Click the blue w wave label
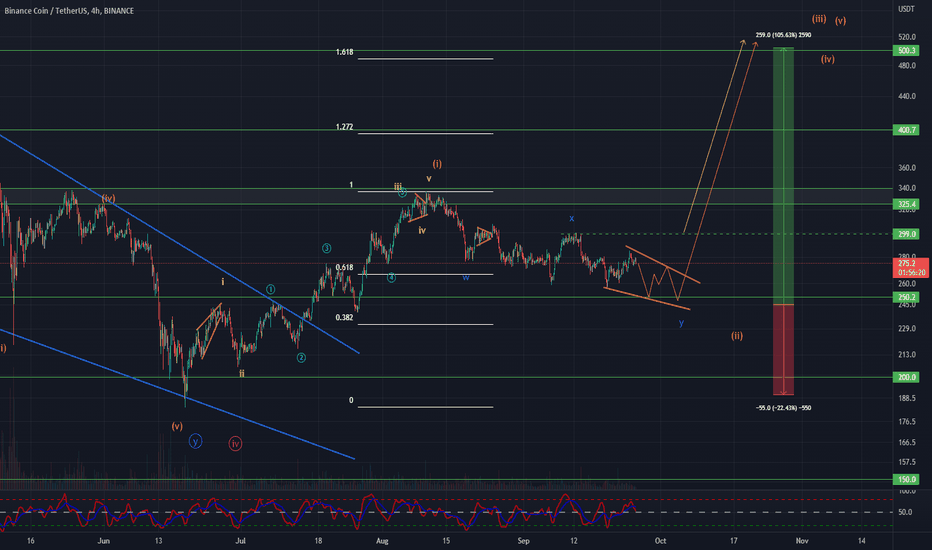The width and height of the screenshot is (932, 550). [x=466, y=278]
